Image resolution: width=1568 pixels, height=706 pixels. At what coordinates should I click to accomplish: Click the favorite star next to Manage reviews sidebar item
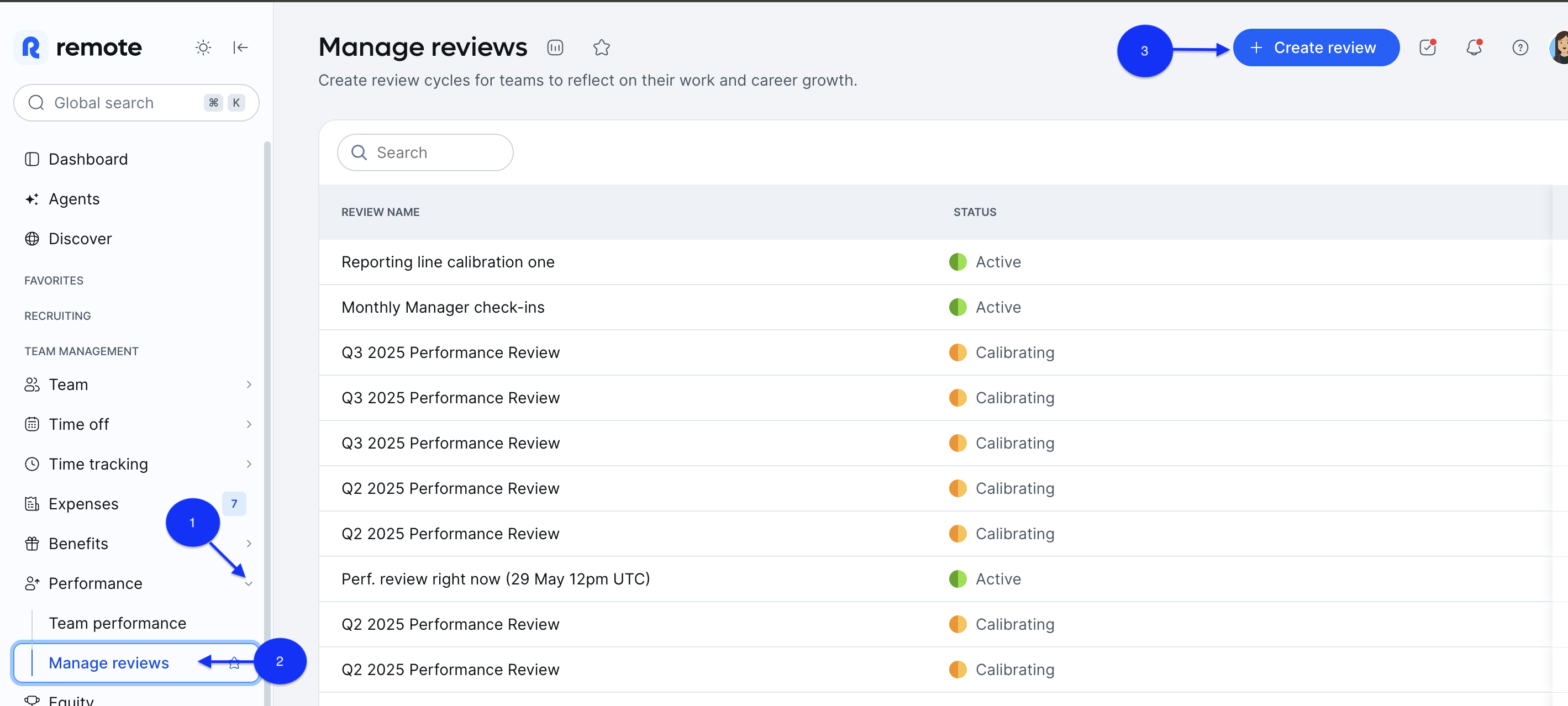[x=234, y=663]
